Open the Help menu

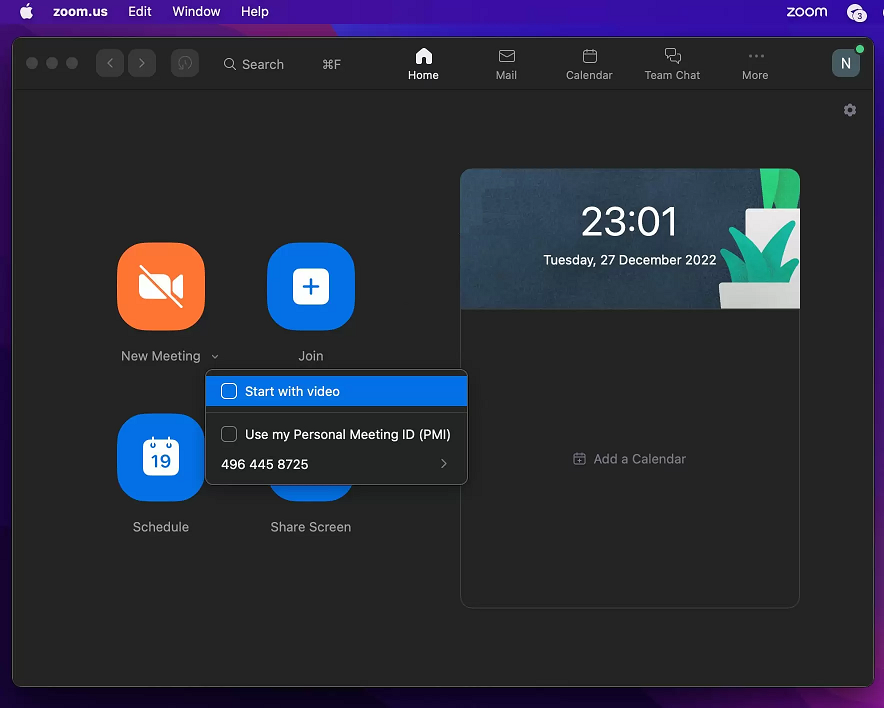pyautogui.click(x=255, y=11)
